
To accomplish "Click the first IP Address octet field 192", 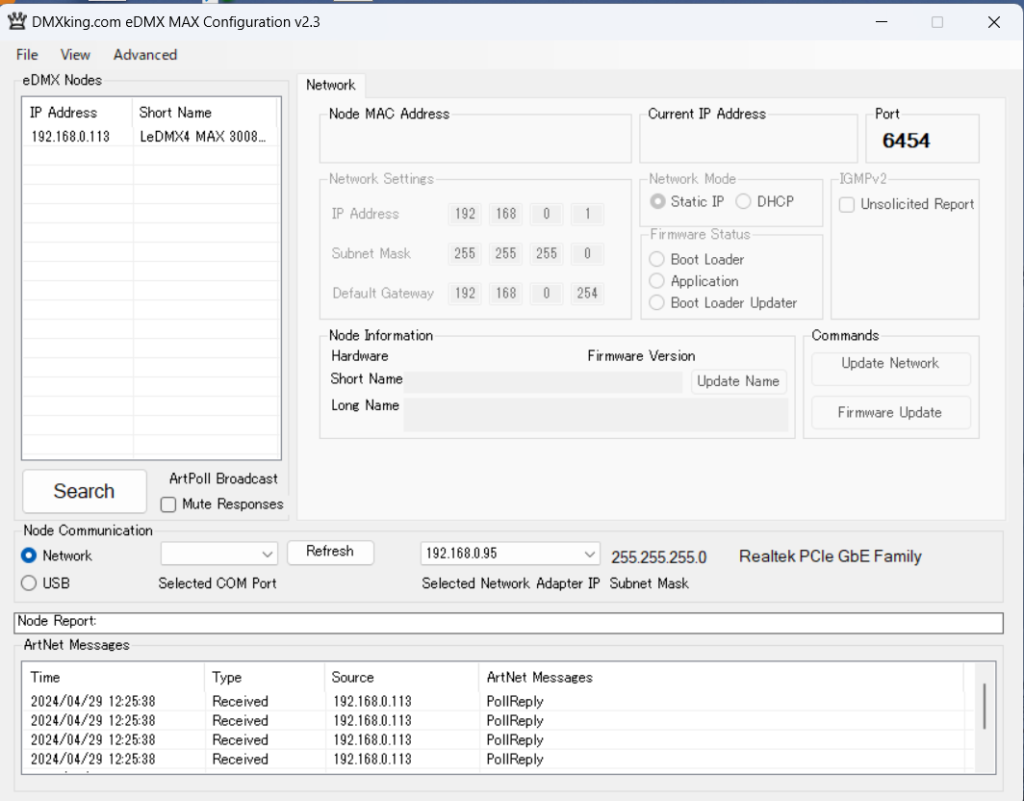I will pos(465,214).
